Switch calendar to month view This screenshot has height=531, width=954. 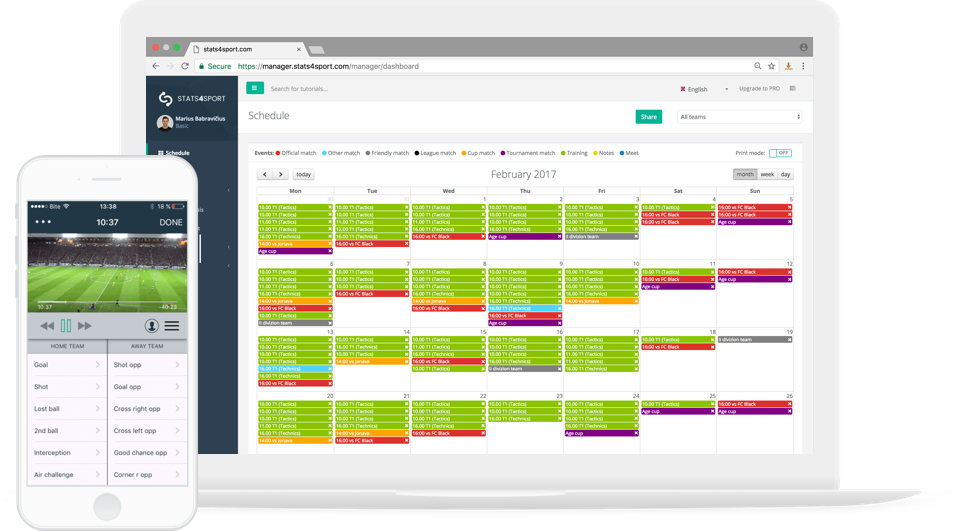(745, 175)
